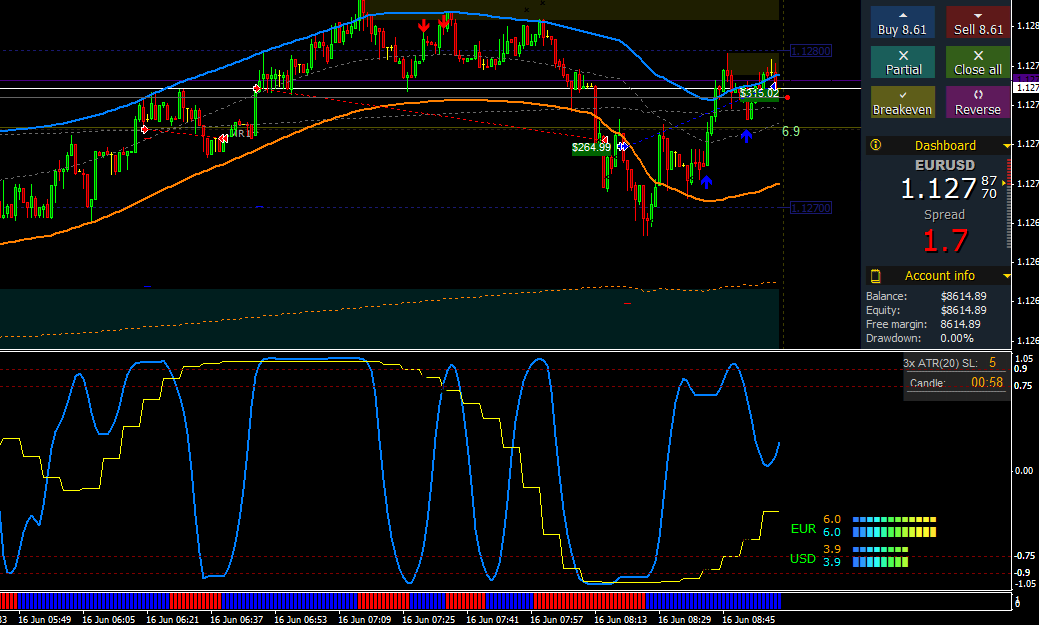Click the Equity value $8614.89
Viewport: 1039px width, 625px height.
963,310
